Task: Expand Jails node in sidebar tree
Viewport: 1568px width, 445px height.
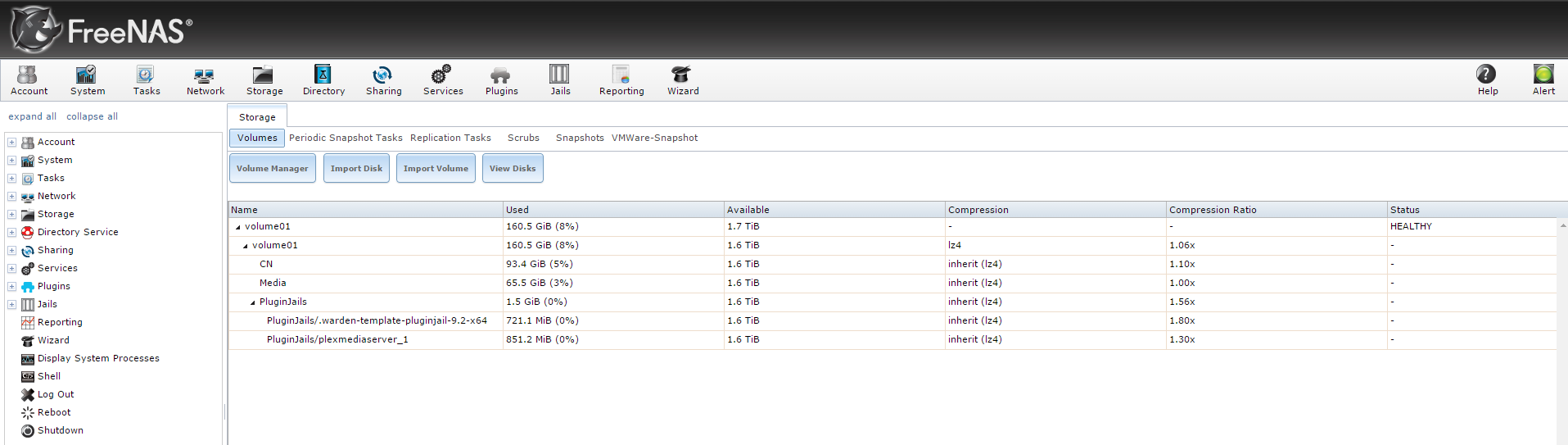Action: [11, 304]
